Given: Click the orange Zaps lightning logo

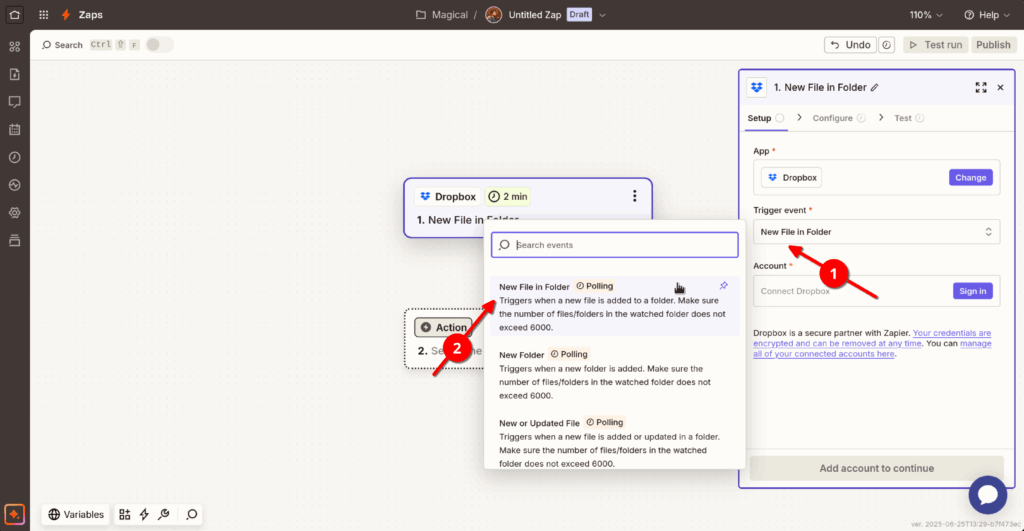Looking at the screenshot, I should tap(66, 14).
